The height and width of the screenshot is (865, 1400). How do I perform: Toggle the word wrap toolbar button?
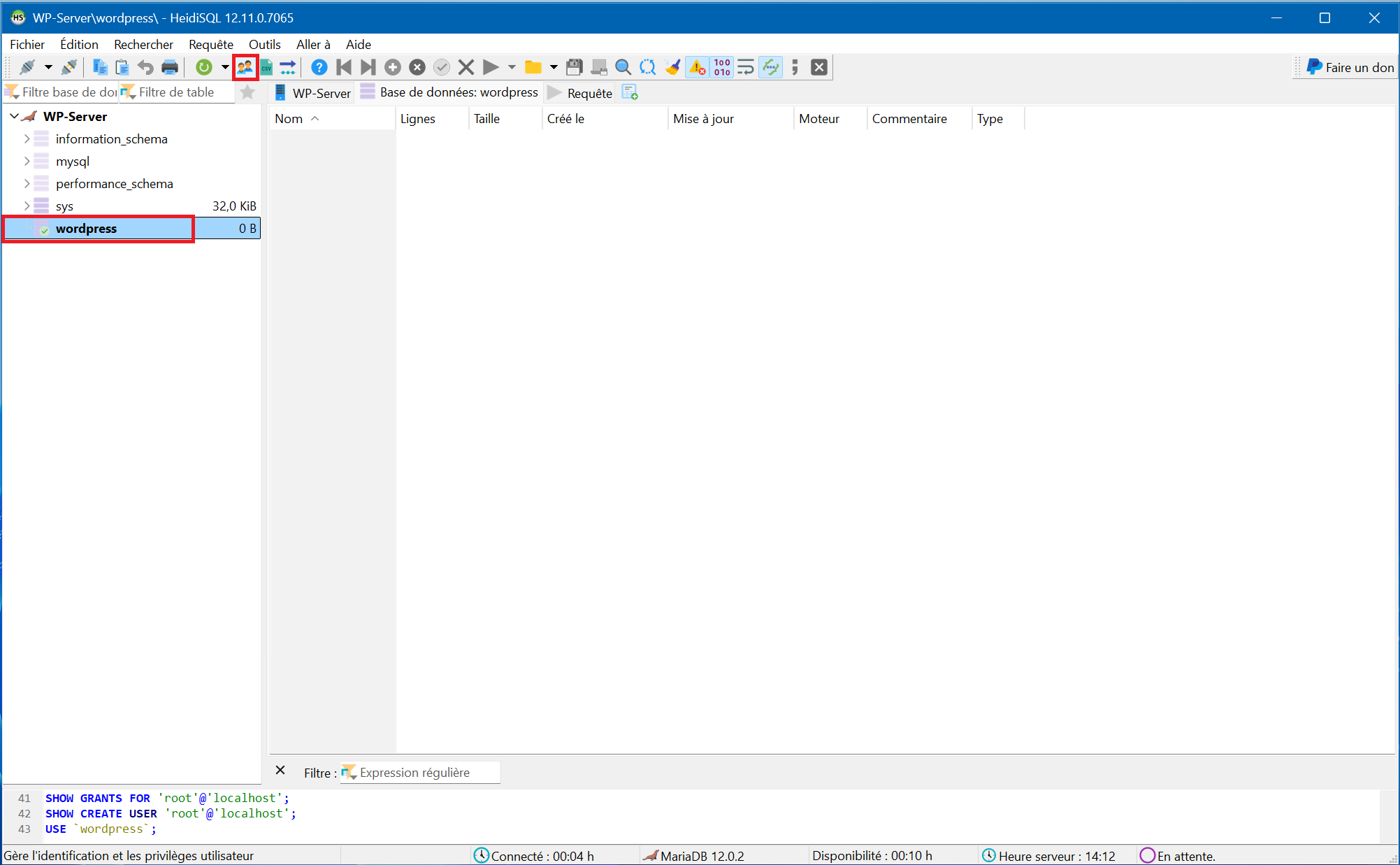point(746,67)
